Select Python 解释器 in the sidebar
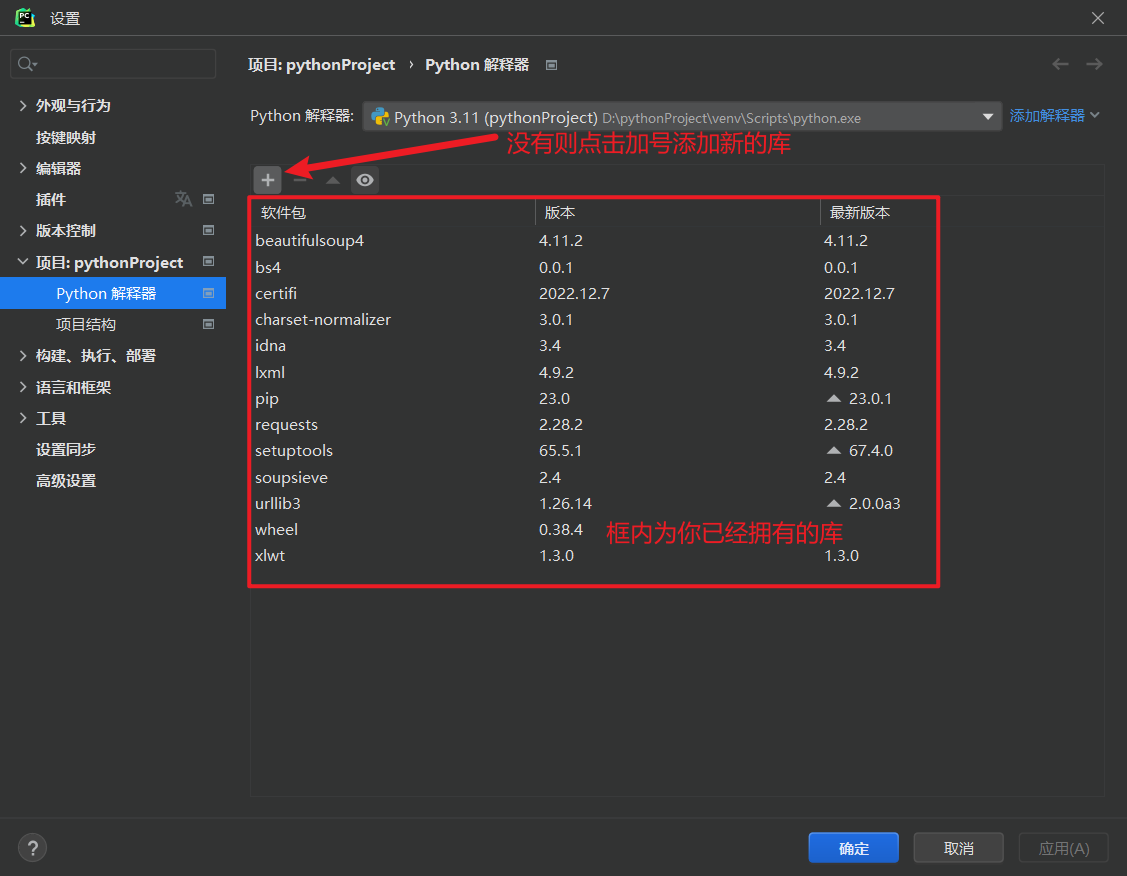This screenshot has height=876, width=1127. click(x=113, y=293)
